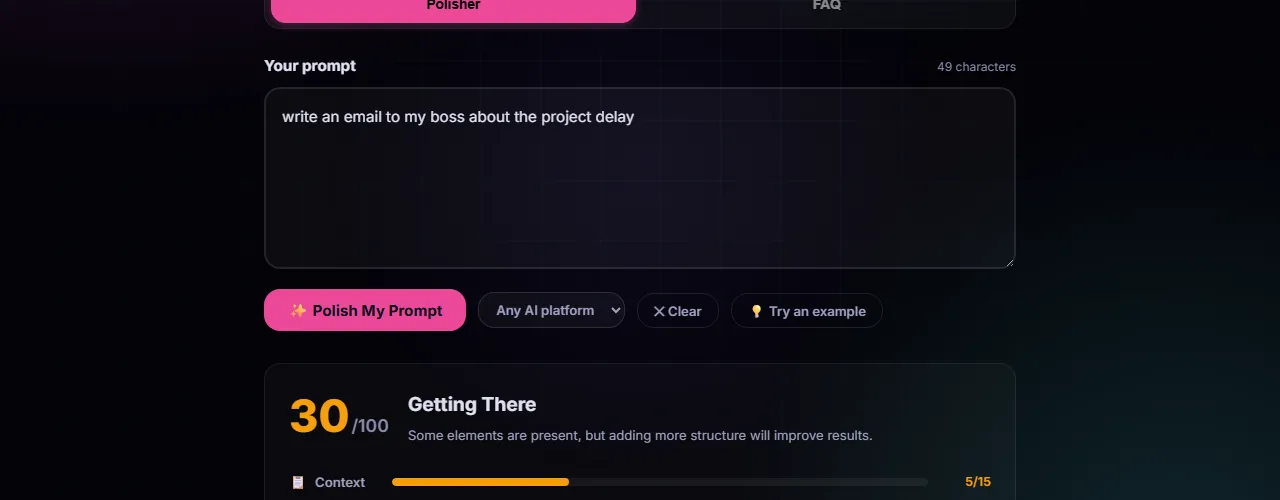The width and height of the screenshot is (1280, 500).
Task: Click the lightbulb icon
Action: click(x=757, y=311)
